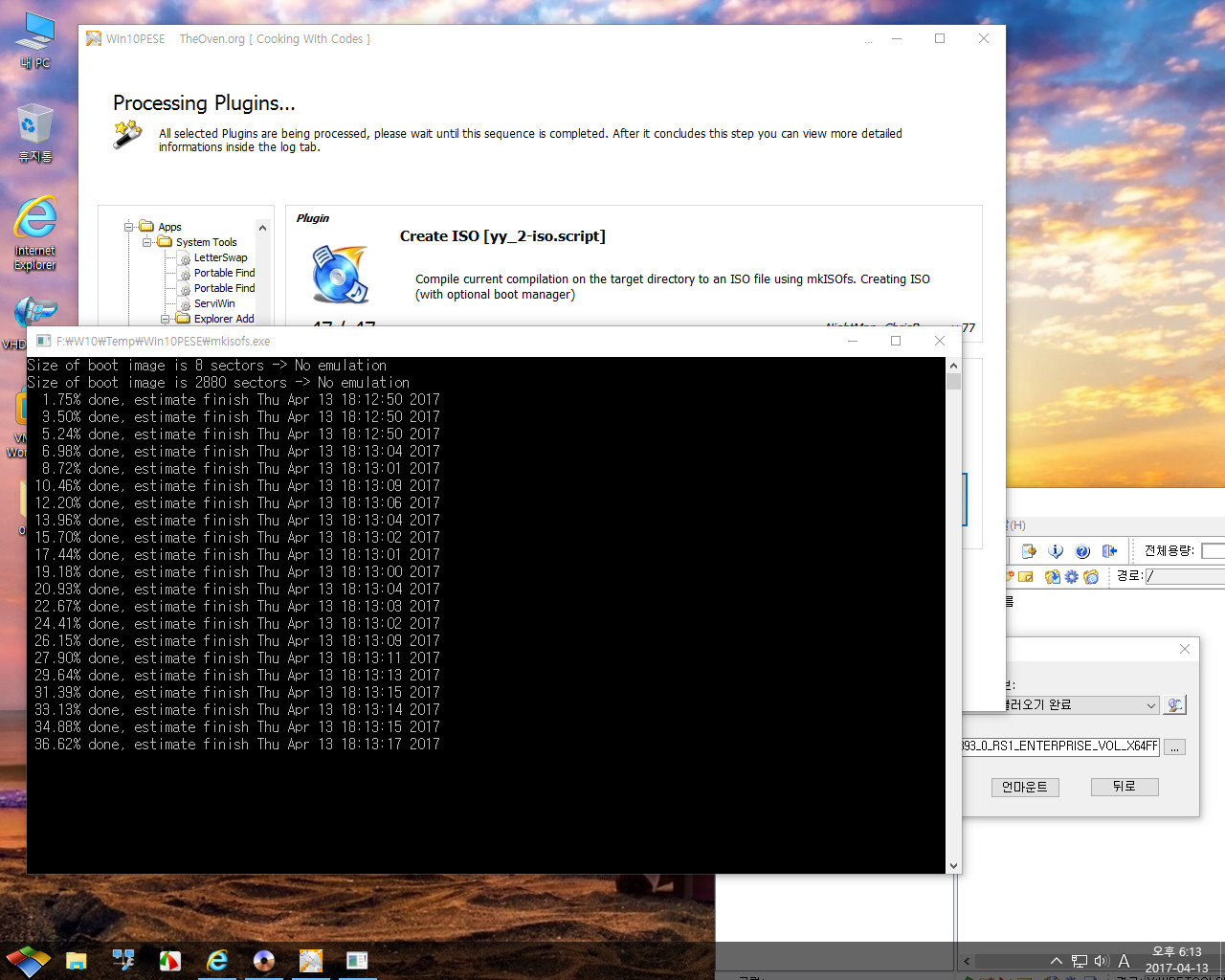Click the total size (전체용량) field
This screenshot has width=1225, height=980.
click(x=1213, y=550)
